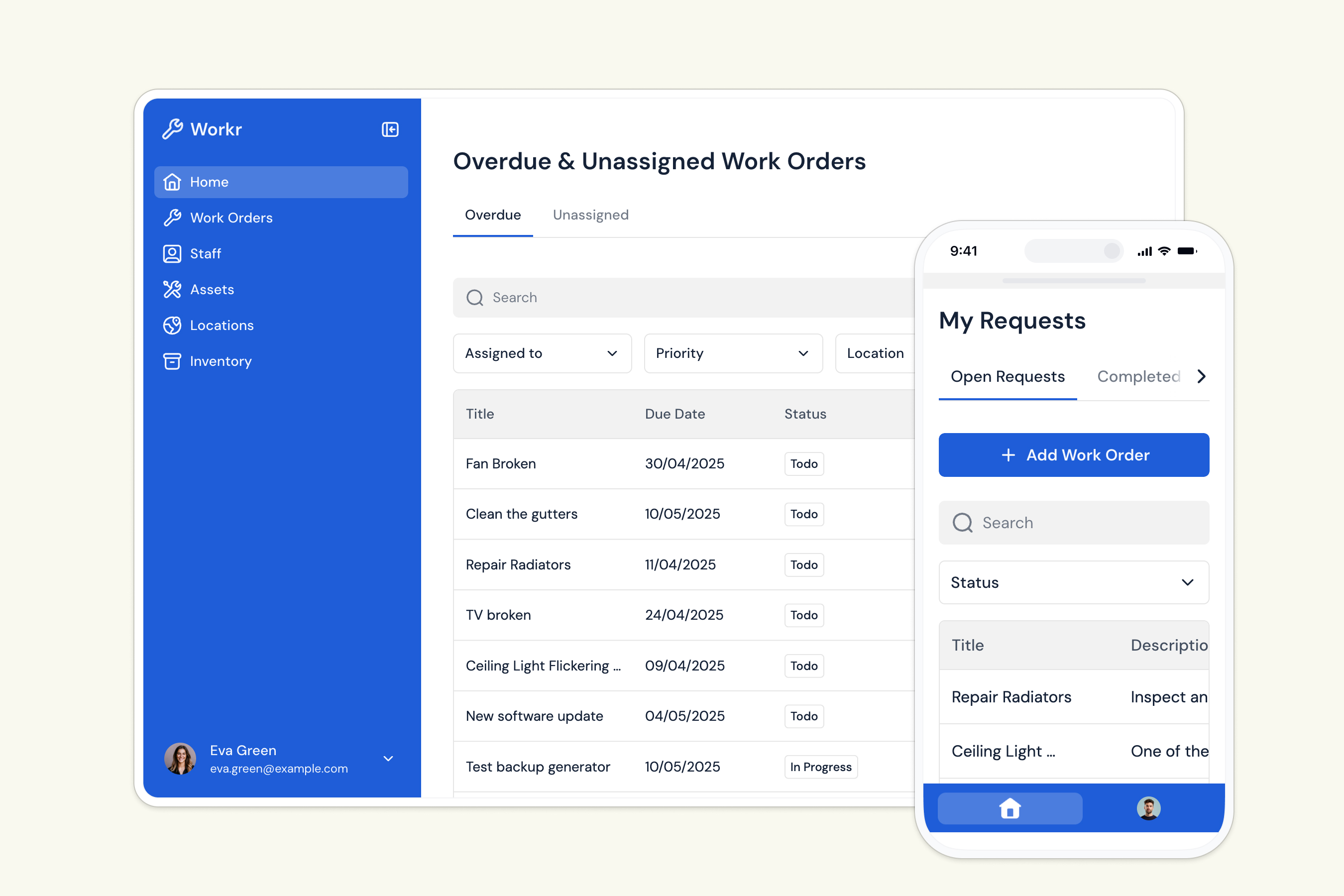The image size is (1344, 896).
Task: Click the Todo badge for Fan Broken
Action: point(804,464)
